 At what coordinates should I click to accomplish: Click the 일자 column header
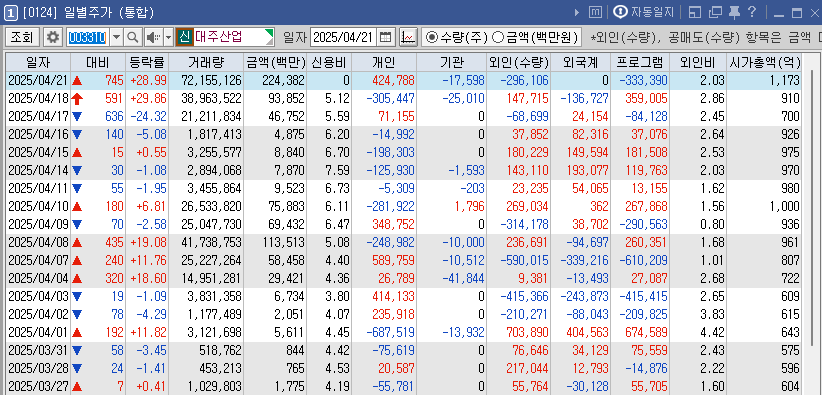coord(38,62)
